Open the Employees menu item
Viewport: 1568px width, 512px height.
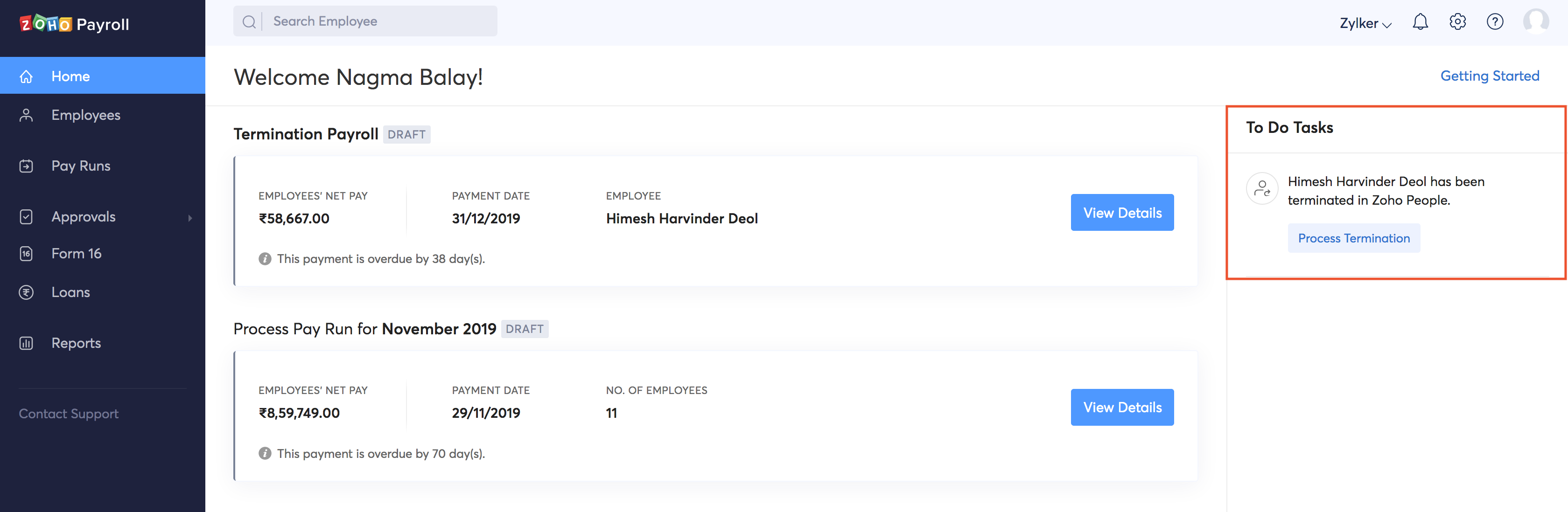click(x=85, y=115)
